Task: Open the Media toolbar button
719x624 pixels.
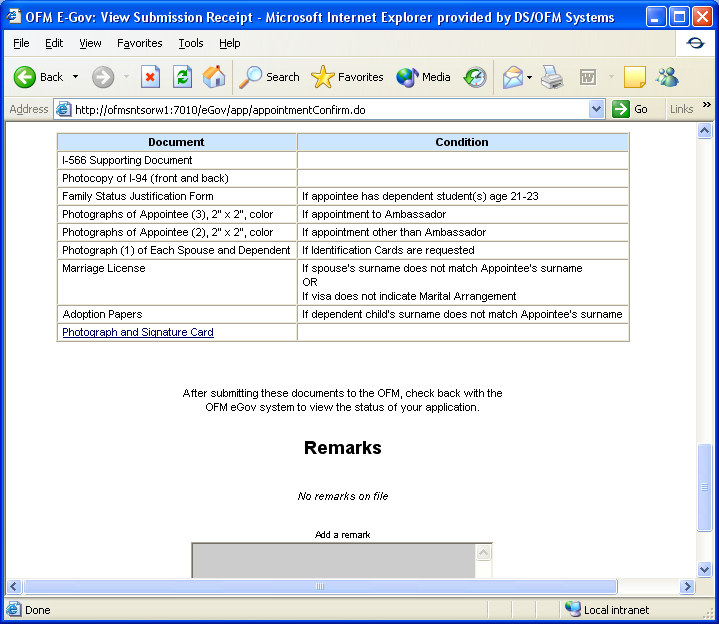Action: 423,77
